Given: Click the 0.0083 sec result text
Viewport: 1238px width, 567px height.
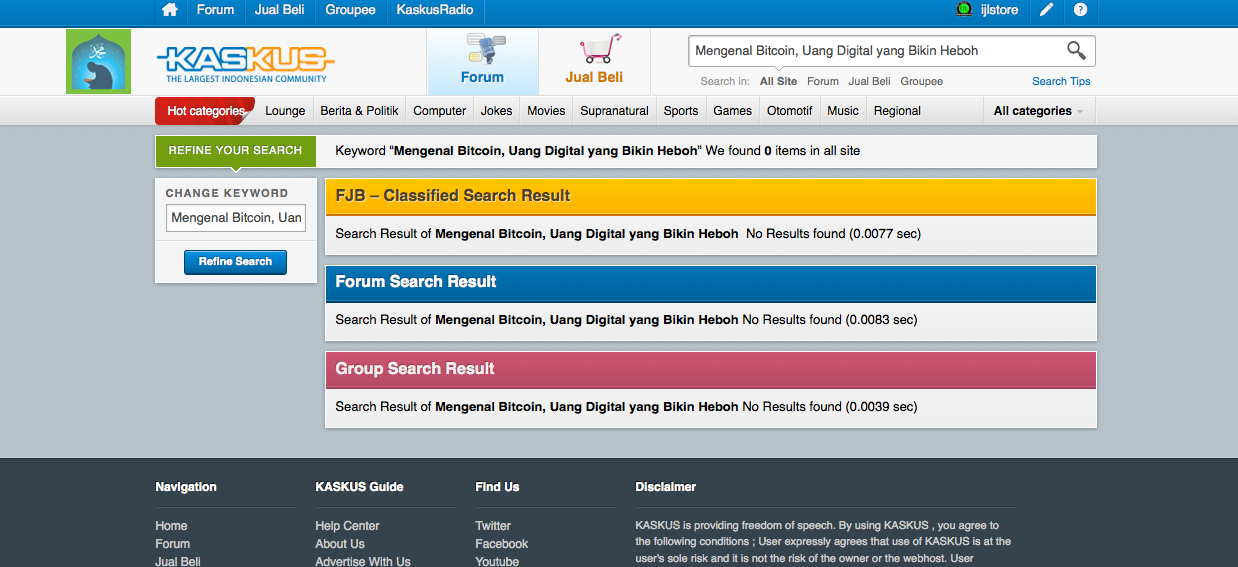Looking at the screenshot, I should tap(882, 320).
